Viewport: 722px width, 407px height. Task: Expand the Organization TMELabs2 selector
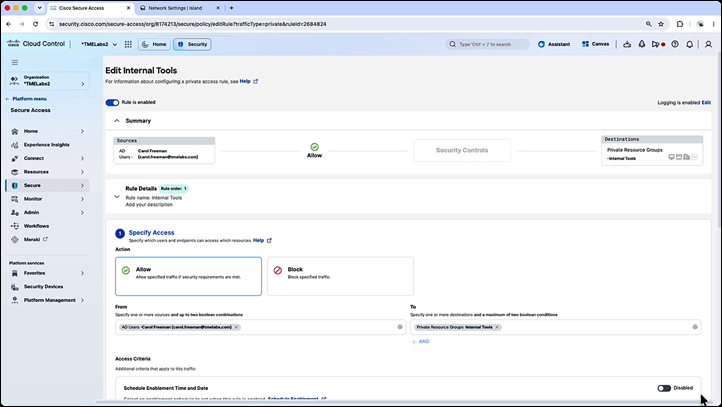point(47,81)
